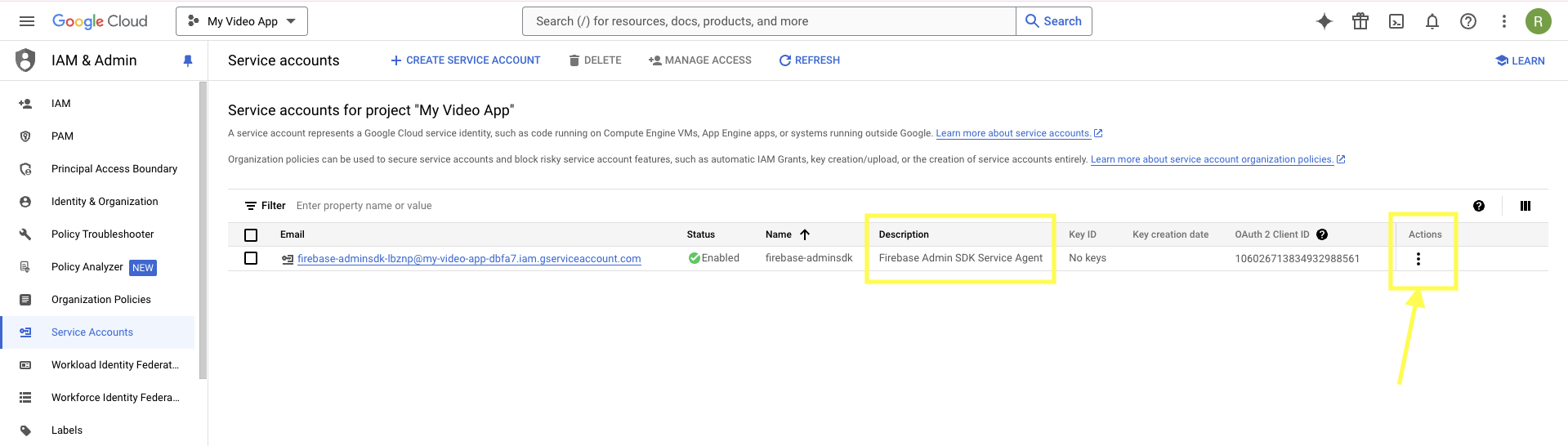Click the REFRESH button

[x=809, y=60]
